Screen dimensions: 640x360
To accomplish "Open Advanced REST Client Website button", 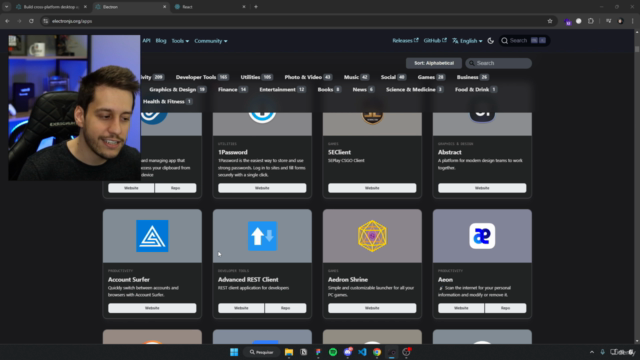I will (x=241, y=308).
